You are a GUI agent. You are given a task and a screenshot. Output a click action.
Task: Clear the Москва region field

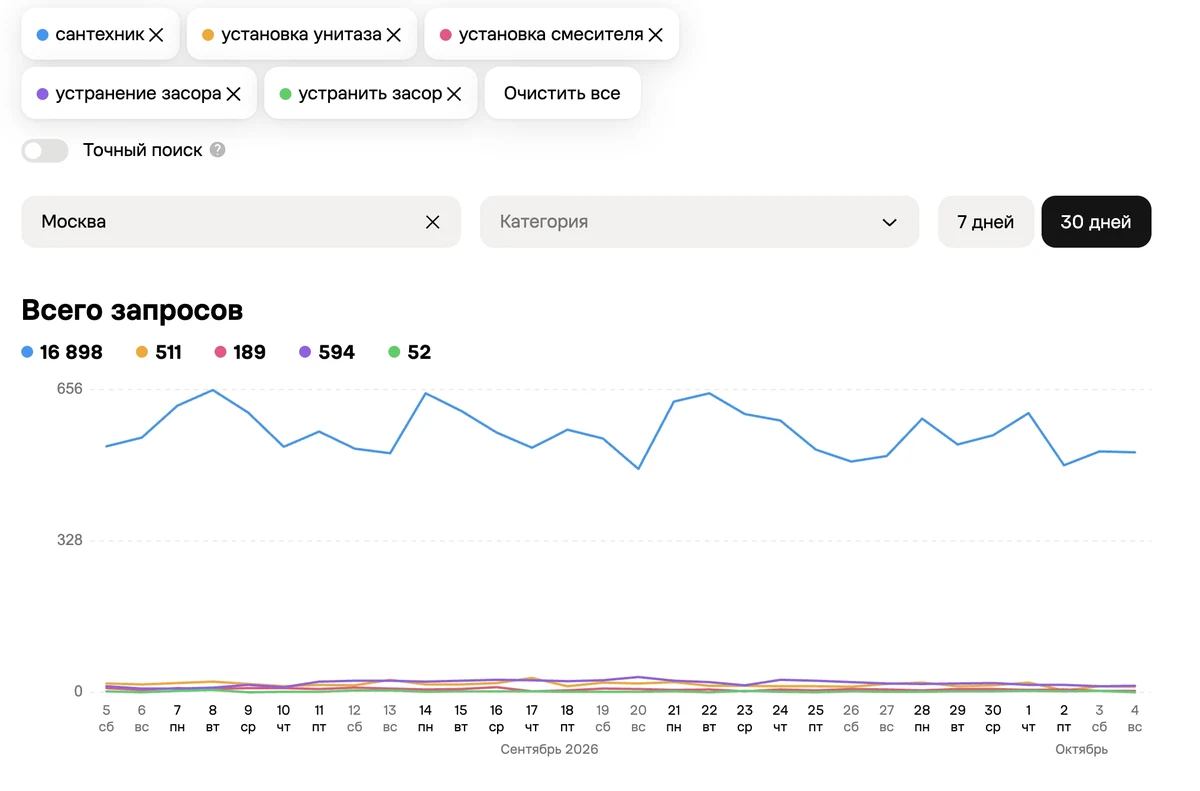(433, 222)
